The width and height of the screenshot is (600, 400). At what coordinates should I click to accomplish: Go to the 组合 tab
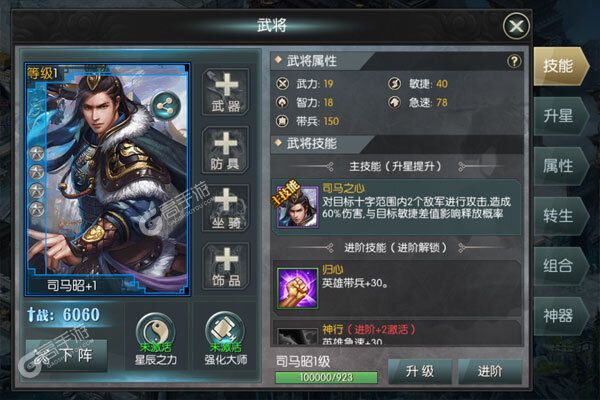tap(560, 266)
